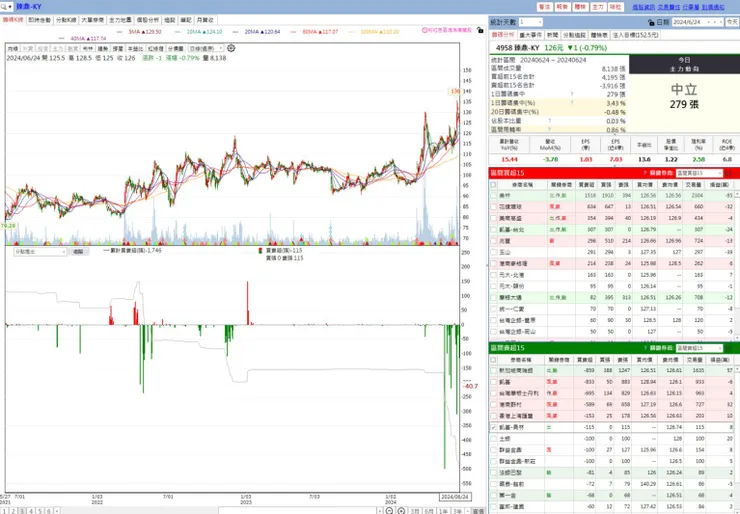Click help question mark in red 區間買超15 header
The image size is (740, 514).
pyautogui.click(x=645, y=173)
